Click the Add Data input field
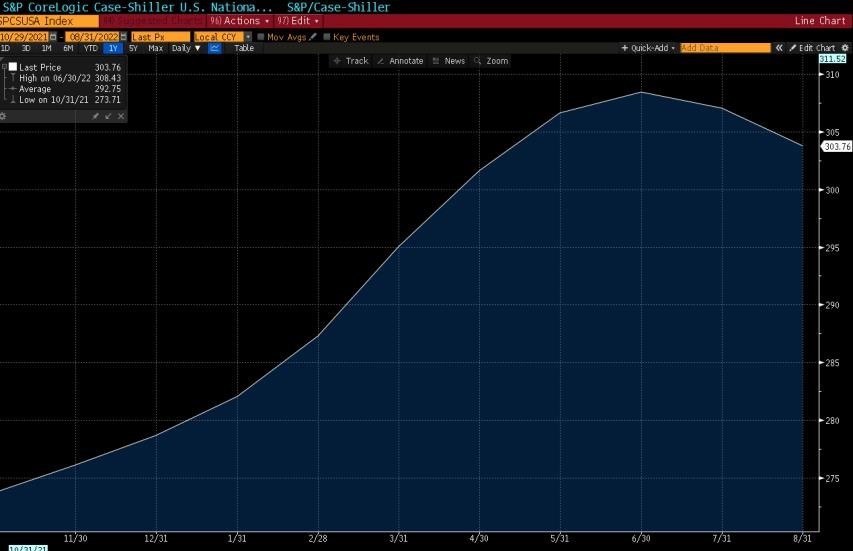The image size is (853, 551). pyautogui.click(x=725, y=48)
